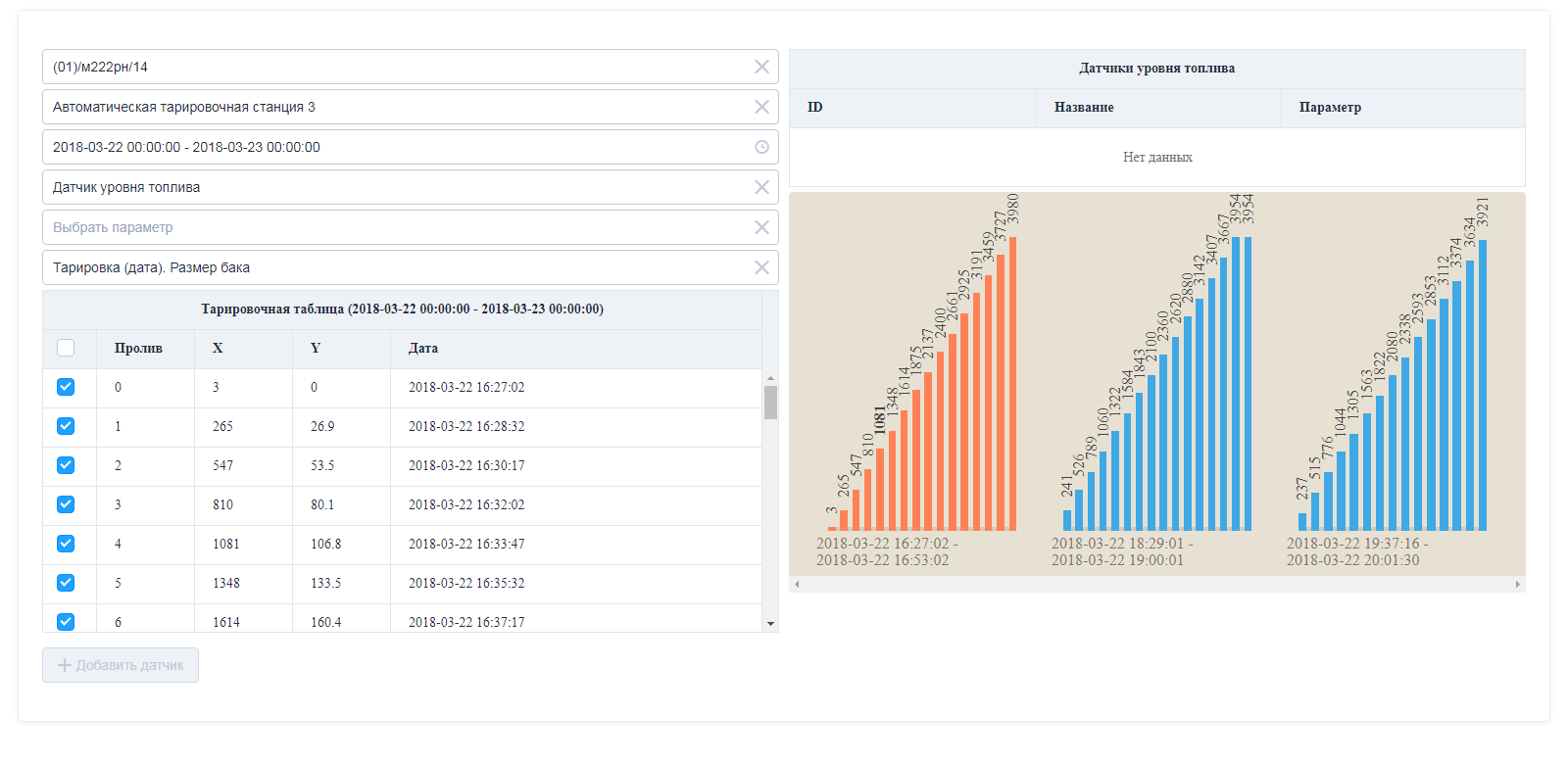1568x763 pixels.
Task: Click the date range input field
Action: pyautogui.click(x=392, y=147)
